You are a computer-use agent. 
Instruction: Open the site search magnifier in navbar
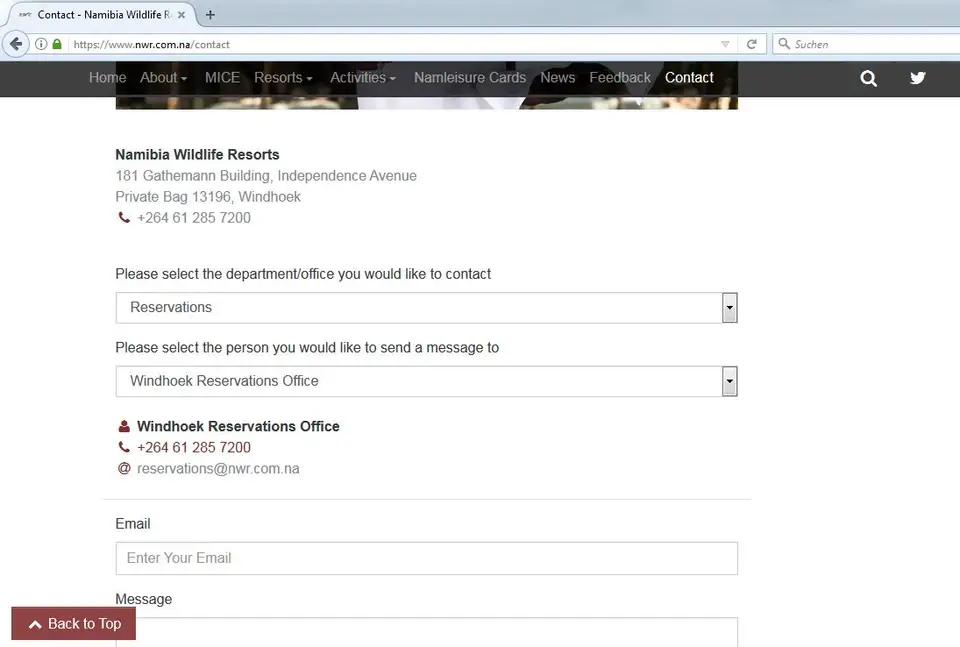click(868, 78)
